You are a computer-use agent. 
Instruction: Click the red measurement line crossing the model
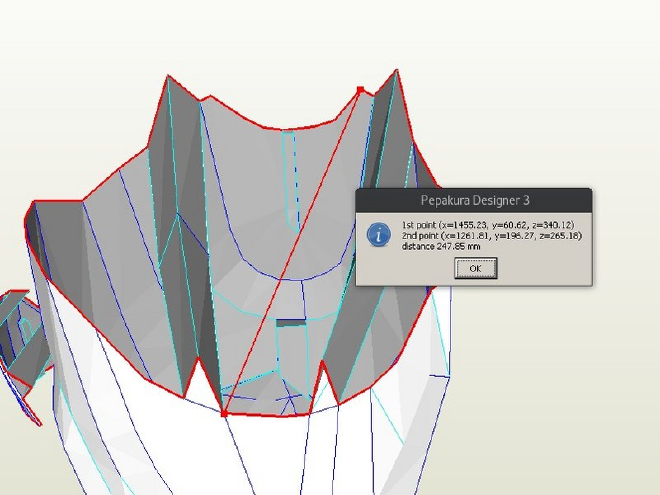292,252
